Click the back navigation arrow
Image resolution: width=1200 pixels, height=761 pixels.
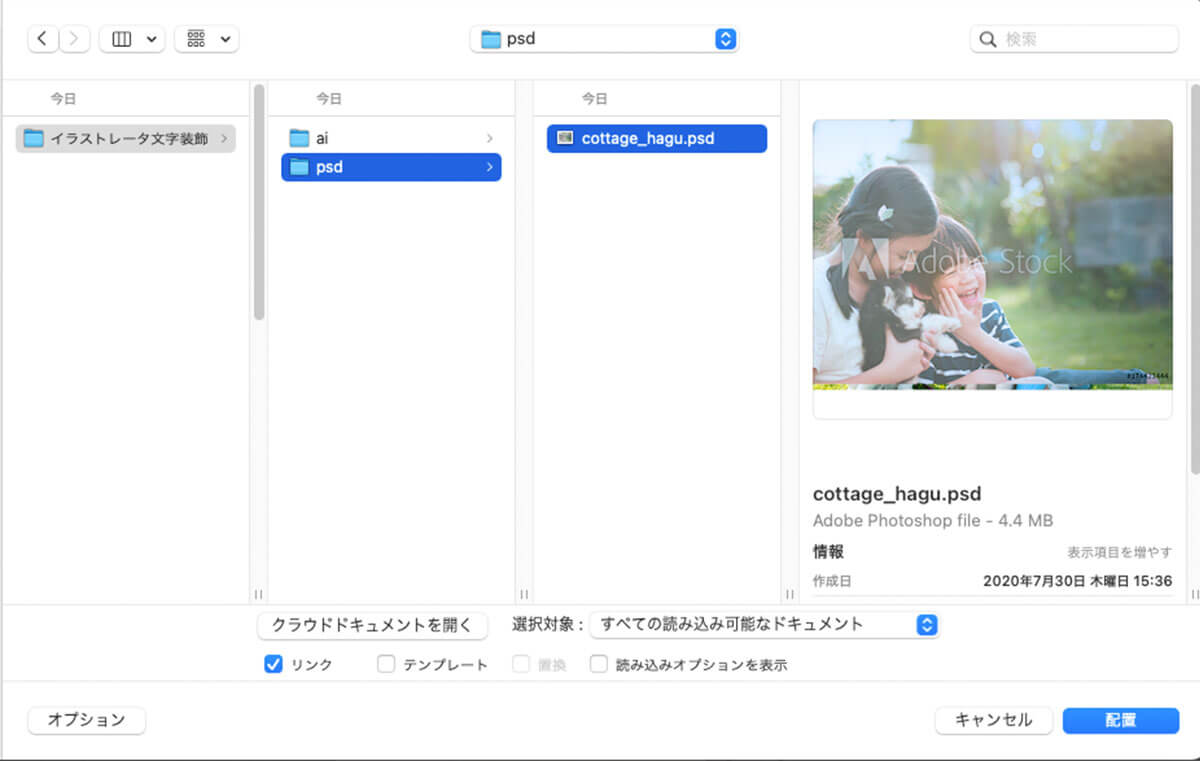[42, 39]
